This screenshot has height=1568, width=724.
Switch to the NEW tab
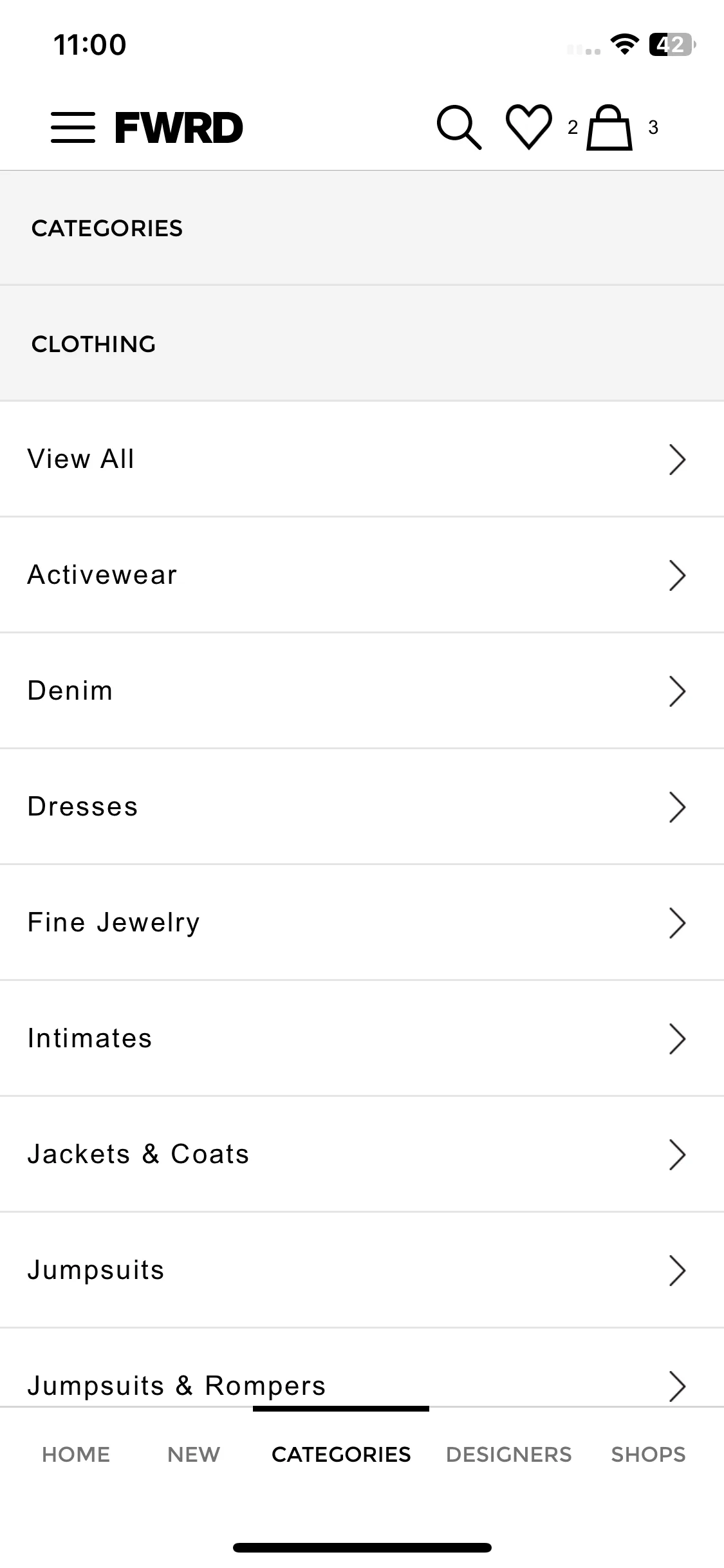tap(194, 1455)
